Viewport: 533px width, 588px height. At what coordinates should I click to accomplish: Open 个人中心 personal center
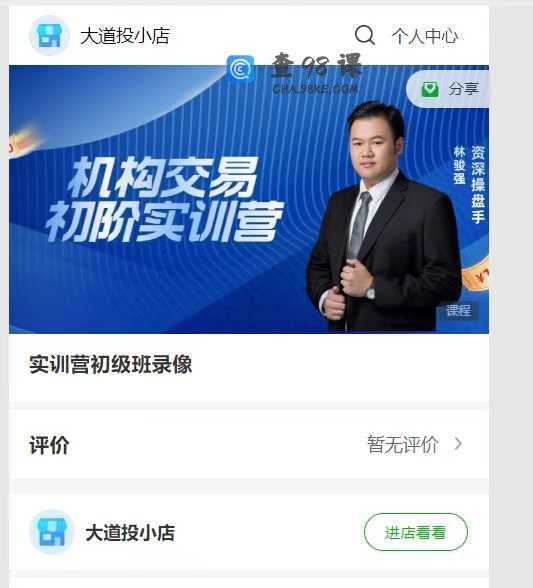(x=425, y=36)
